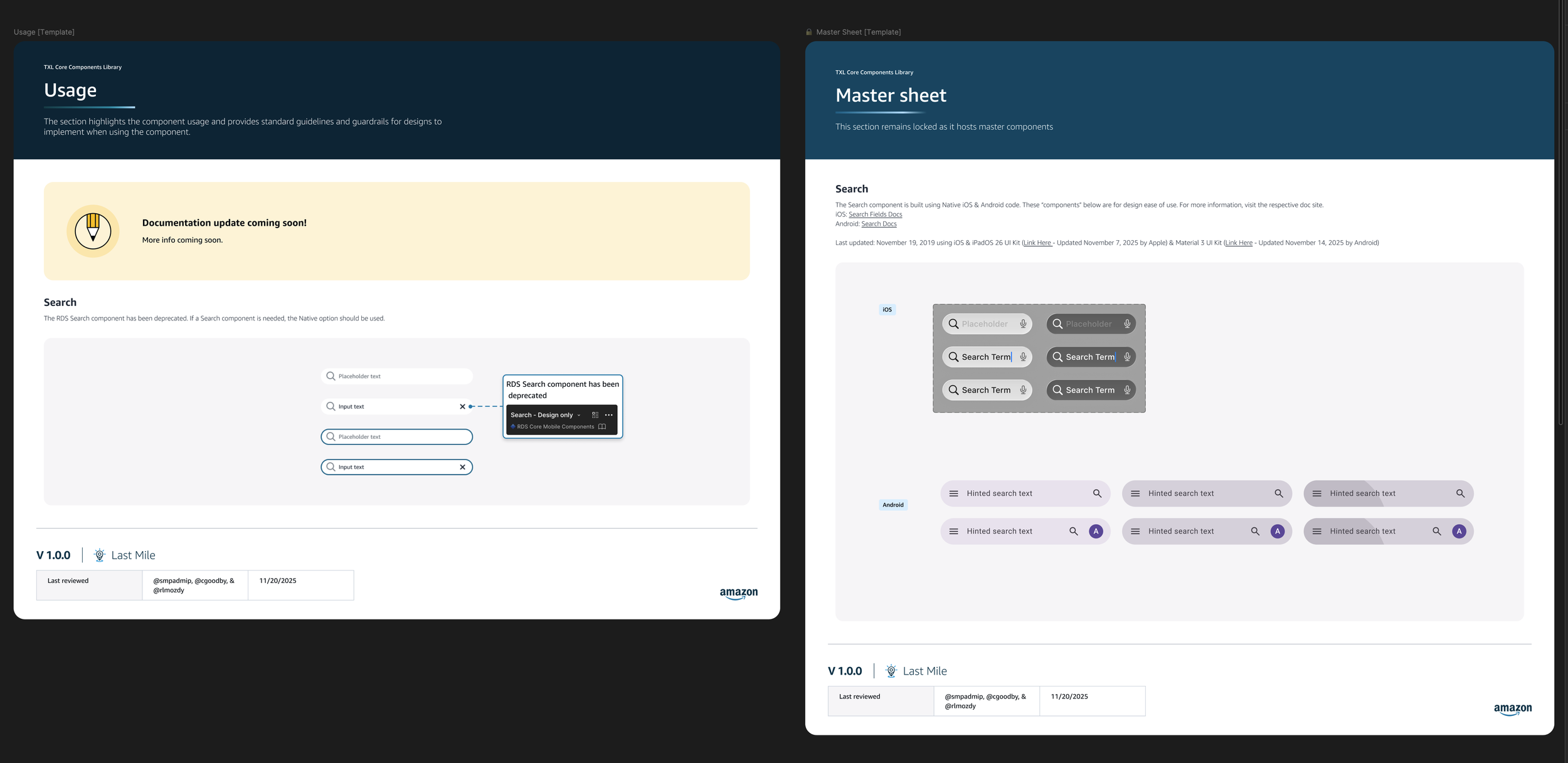The width and height of the screenshot is (1568, 763).
Task: Click the search icon in the pressed-state Android bar without avatar
Action: click(1460, 493)
